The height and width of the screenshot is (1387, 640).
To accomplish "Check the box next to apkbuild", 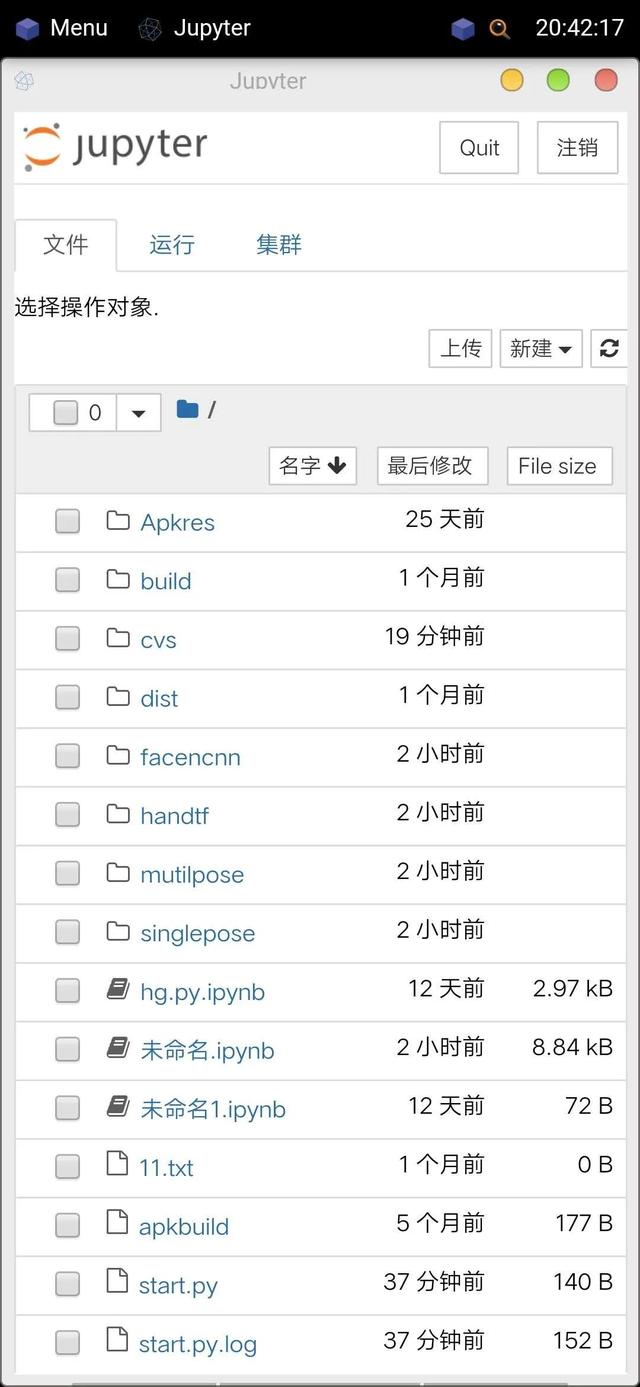I will point(67,1225).
